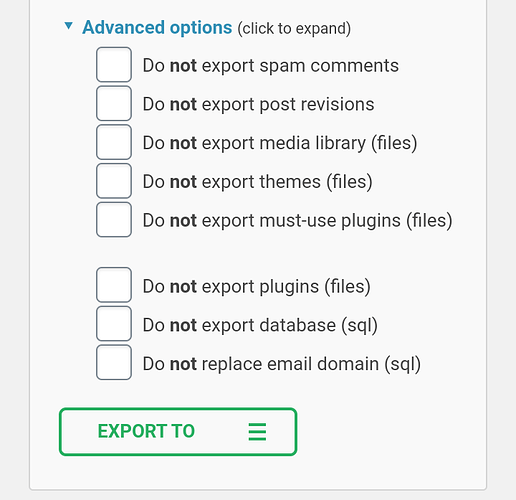Click the 'Do not replace email domain (sql)' label

point(282,364)
